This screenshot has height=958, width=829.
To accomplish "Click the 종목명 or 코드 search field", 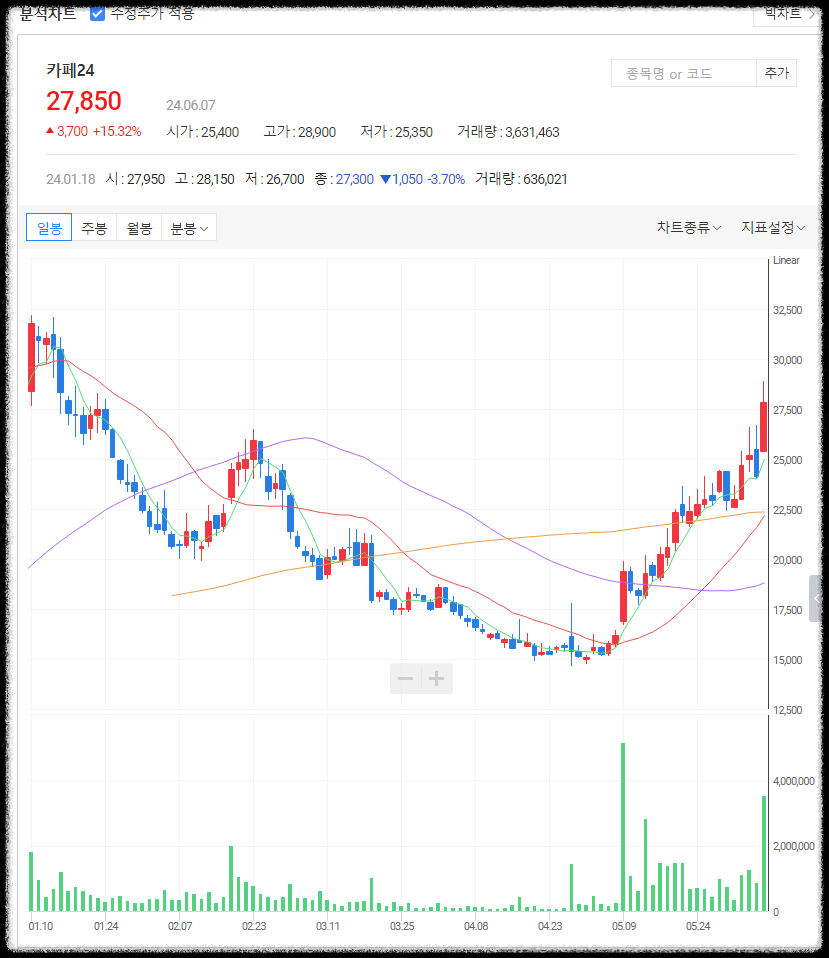I will [x=684, y=73].
